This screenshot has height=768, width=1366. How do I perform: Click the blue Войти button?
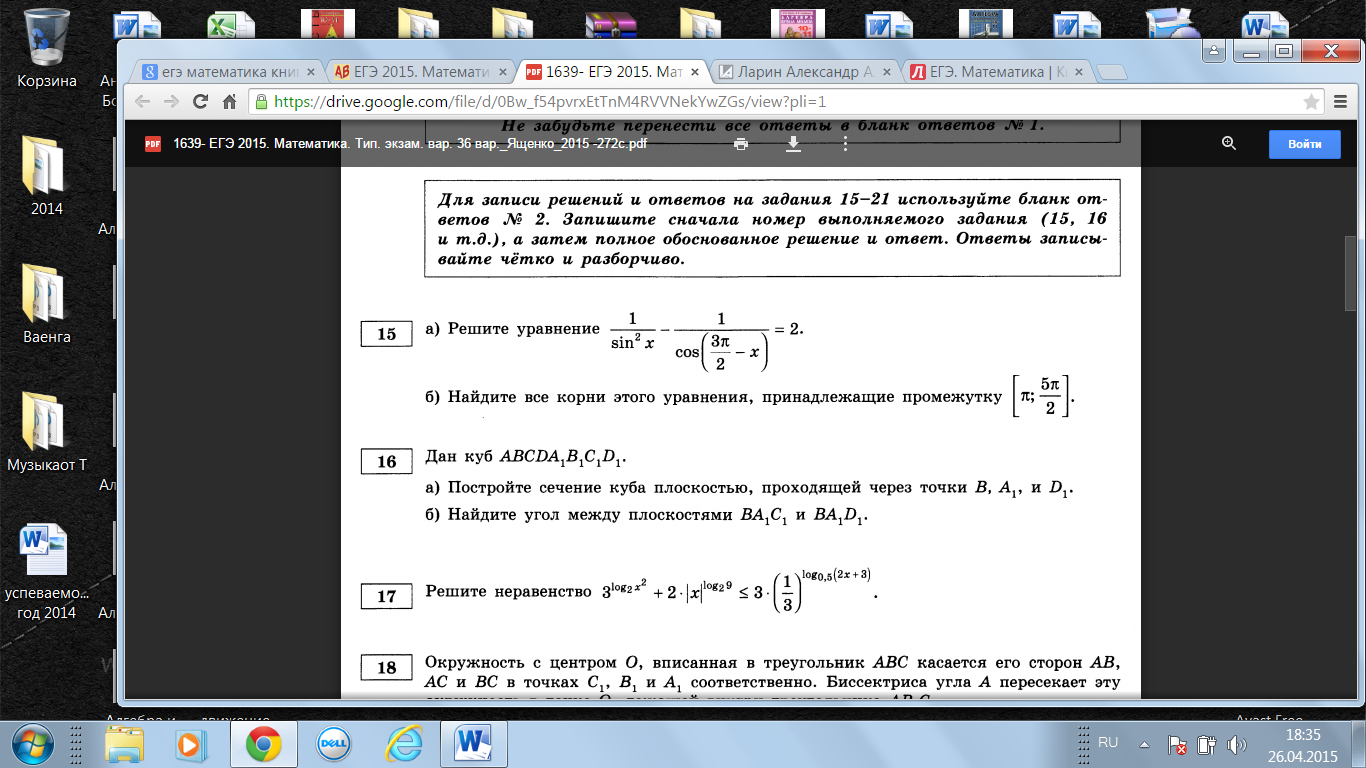(1305, 144)
